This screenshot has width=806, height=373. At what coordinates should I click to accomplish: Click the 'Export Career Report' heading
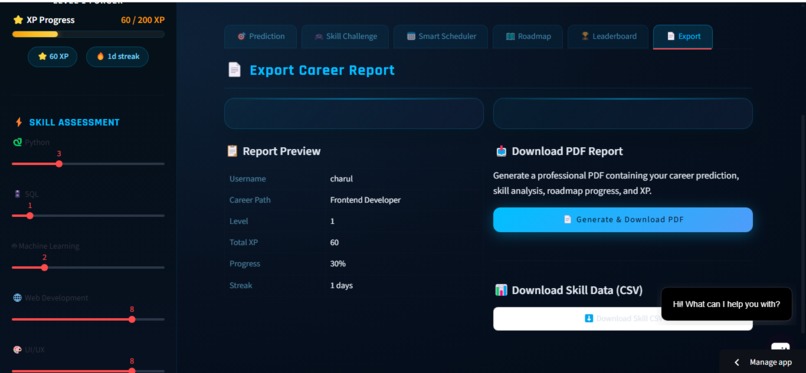(x=322, y=70)
